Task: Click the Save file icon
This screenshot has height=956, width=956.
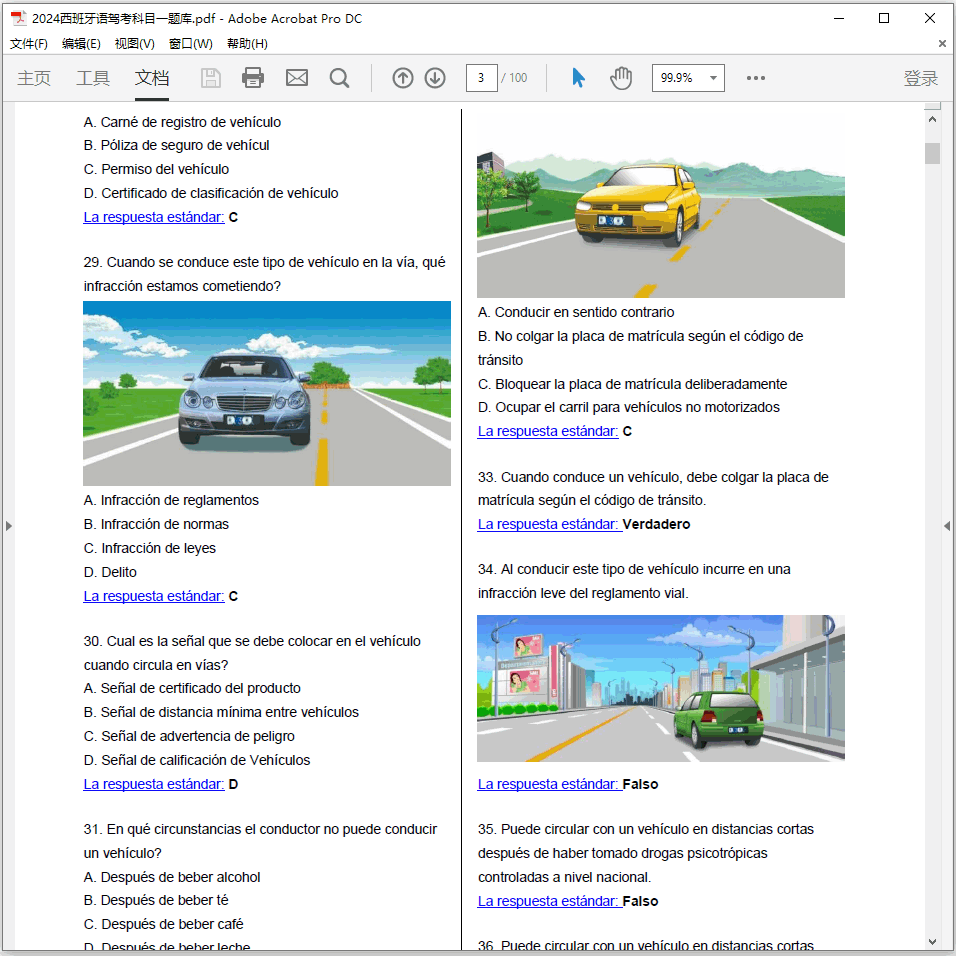Action: coord(211,78)
